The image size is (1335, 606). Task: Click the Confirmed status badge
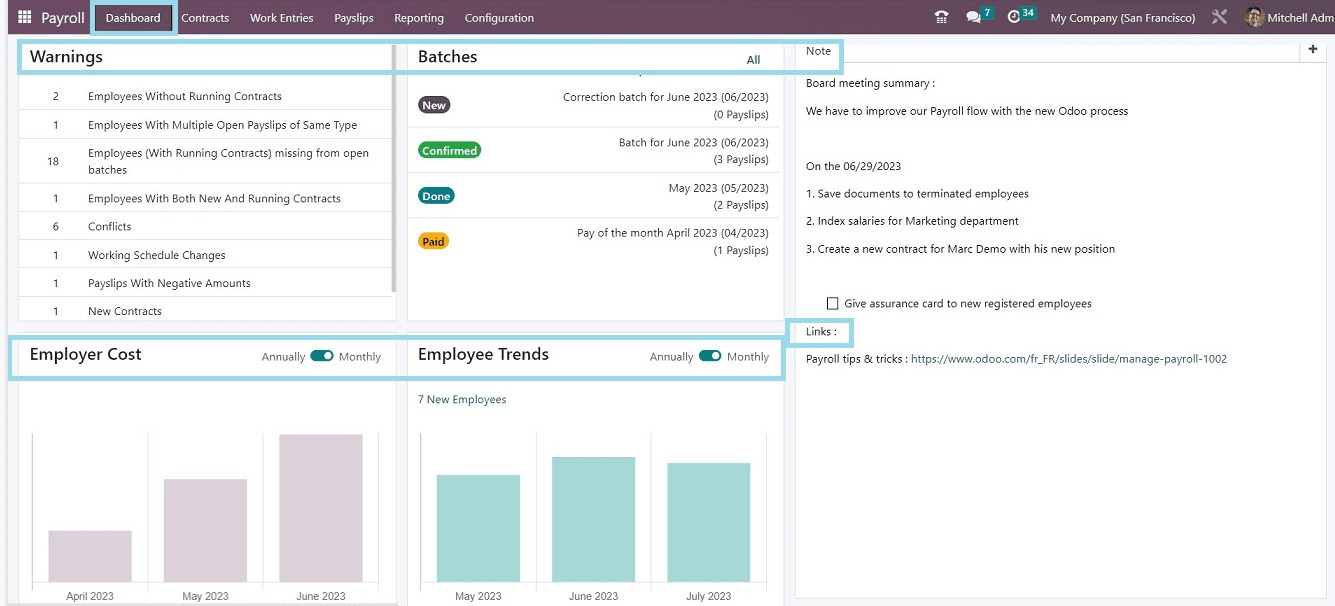point(450,150)
